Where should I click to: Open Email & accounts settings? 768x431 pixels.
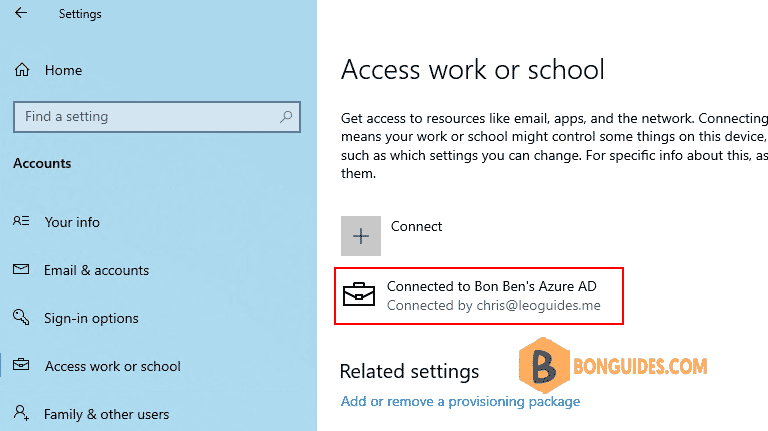pos(96,270)
